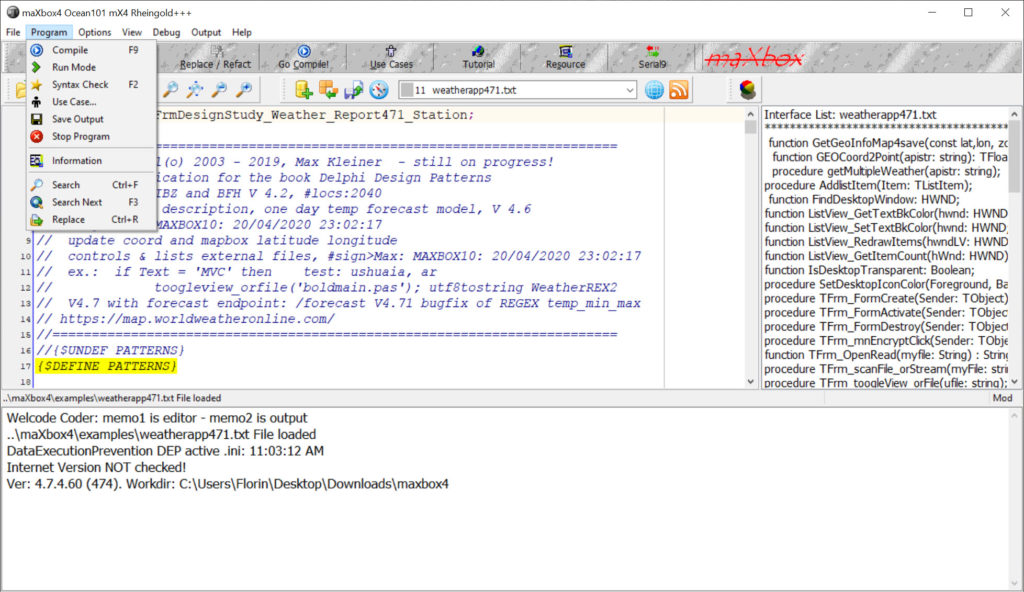Click the Serial9 toolbar button

(x=652, y=58)
